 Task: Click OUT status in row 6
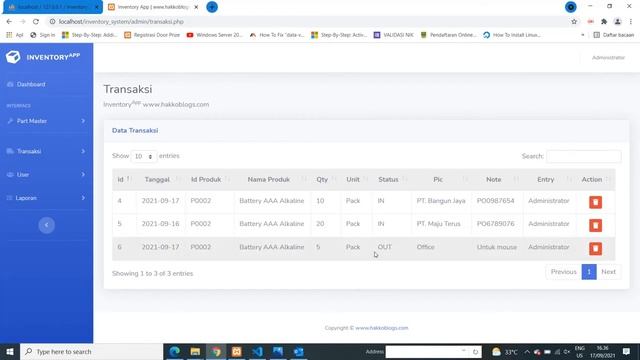click(x=384, y=247)
